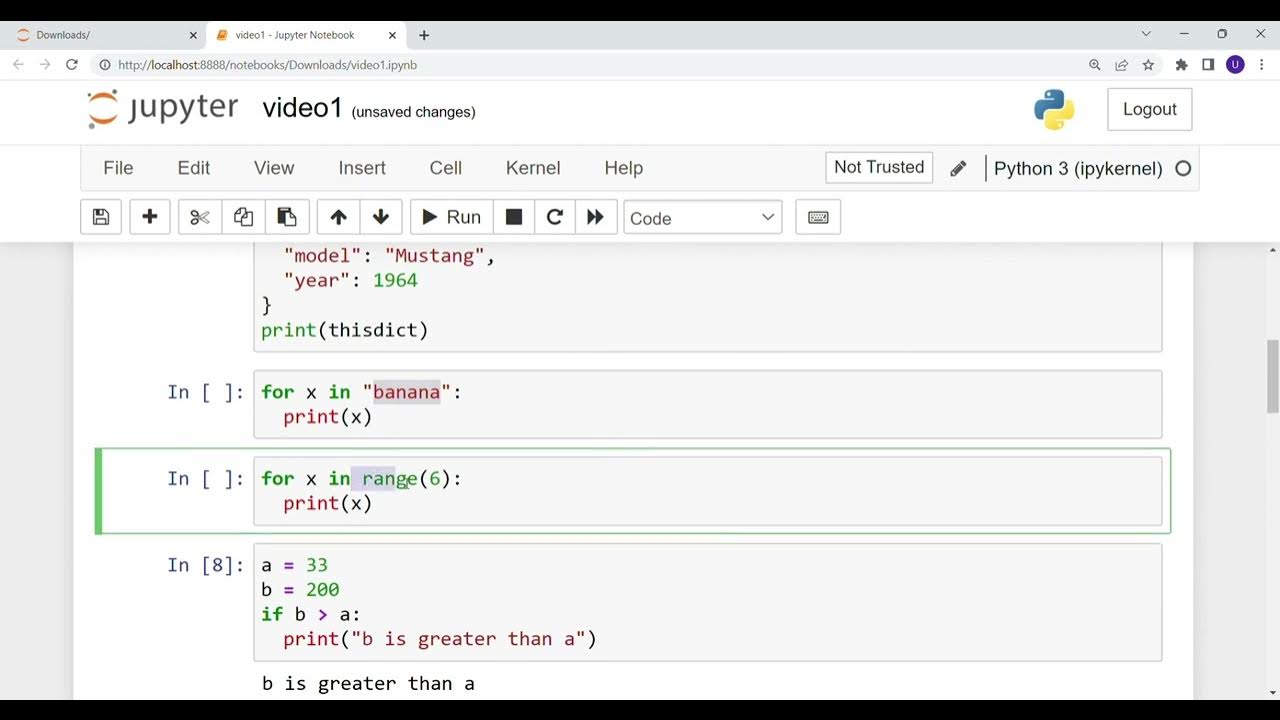Click the Python logo icon

1054,109
